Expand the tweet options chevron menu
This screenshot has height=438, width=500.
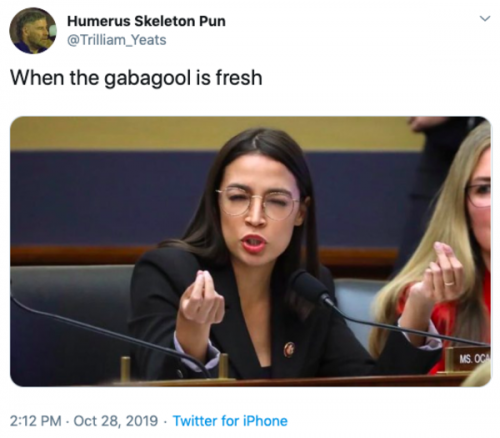pos(485,18)
